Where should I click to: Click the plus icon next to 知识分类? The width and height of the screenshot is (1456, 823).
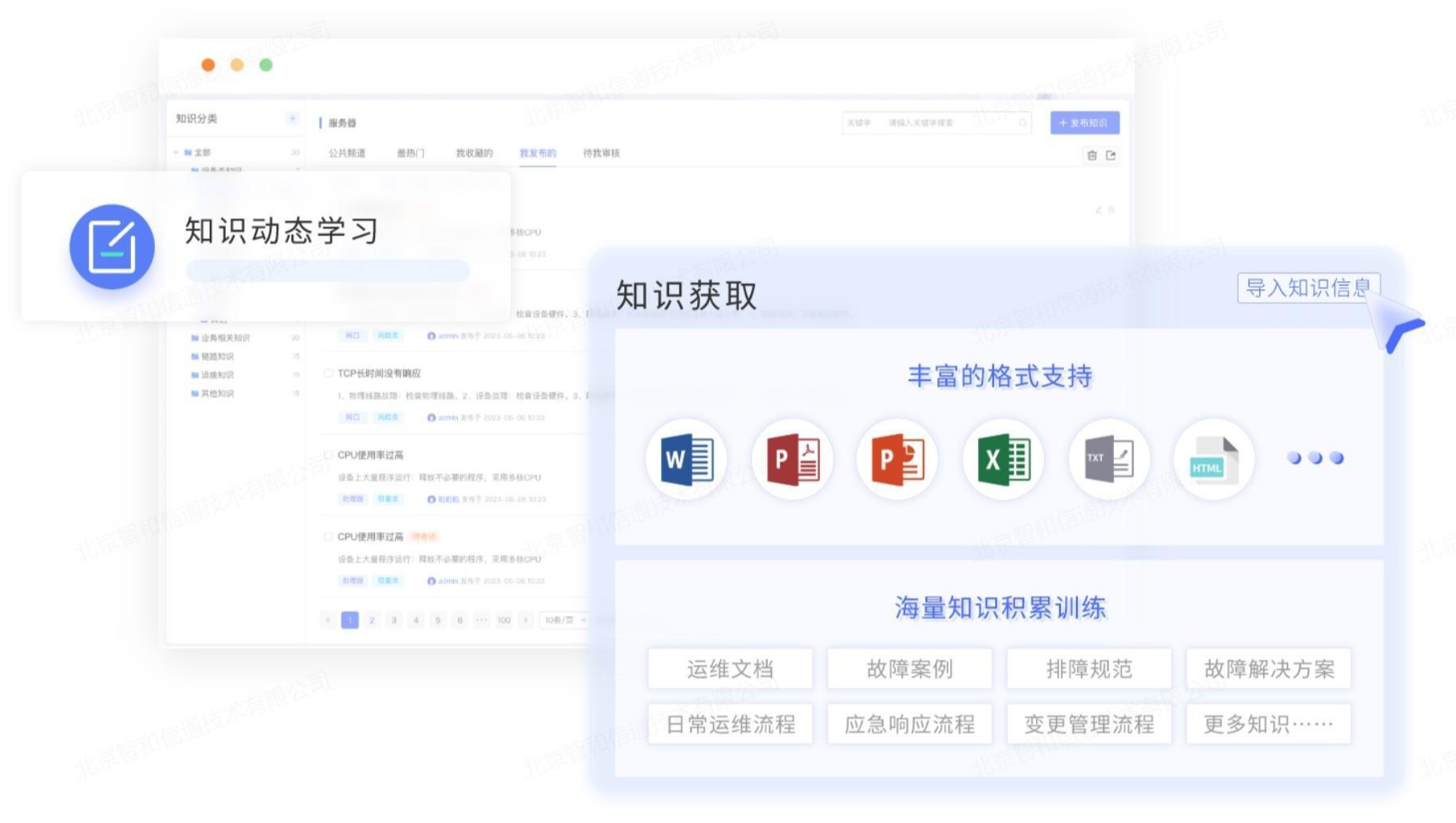pyautogui.click(x=292, y=119)
